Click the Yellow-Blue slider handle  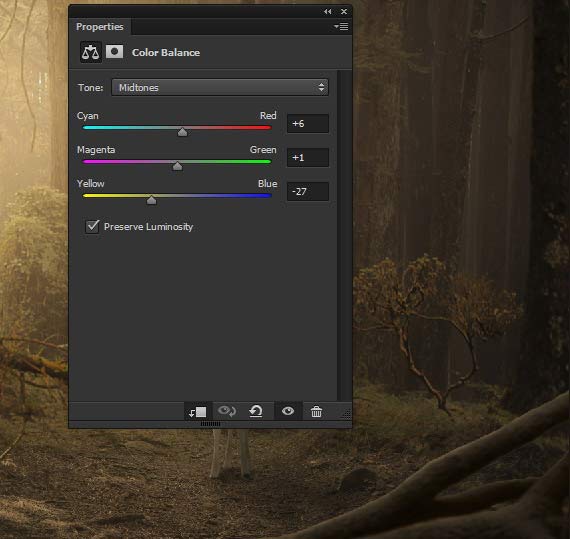[x=152, y=200]
